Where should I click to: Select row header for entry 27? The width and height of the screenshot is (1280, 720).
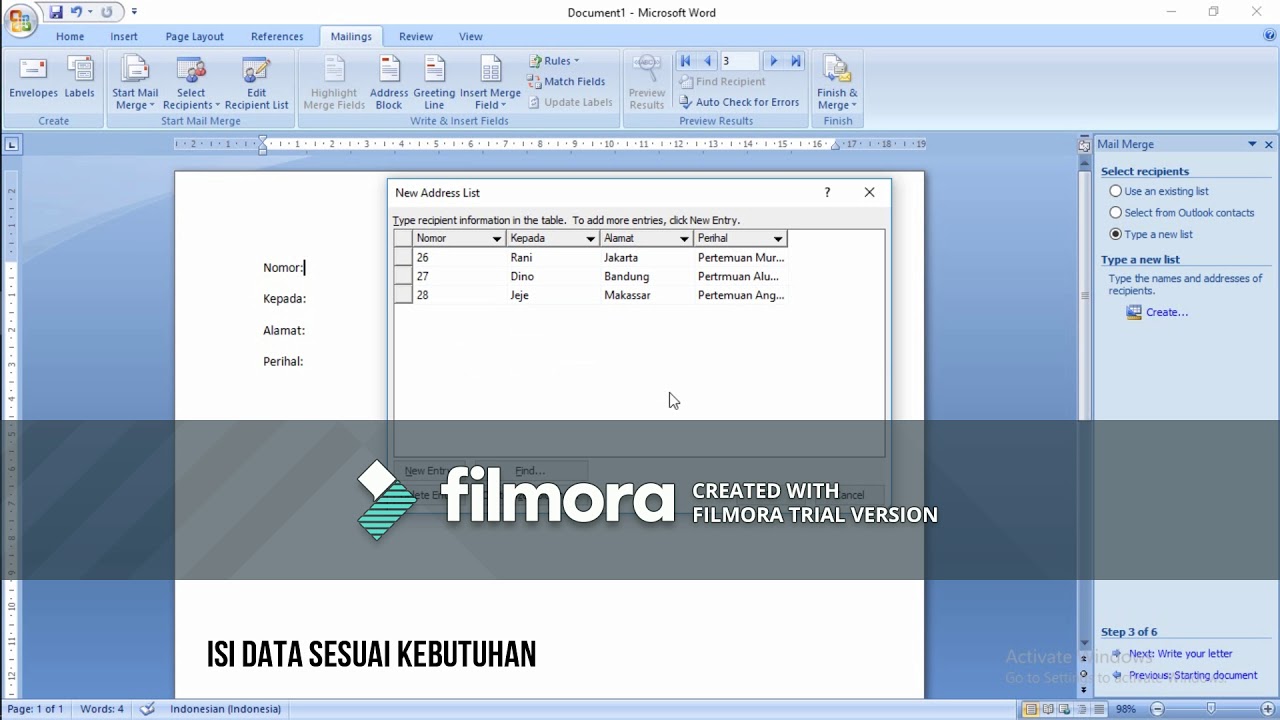tap(403, 276)
